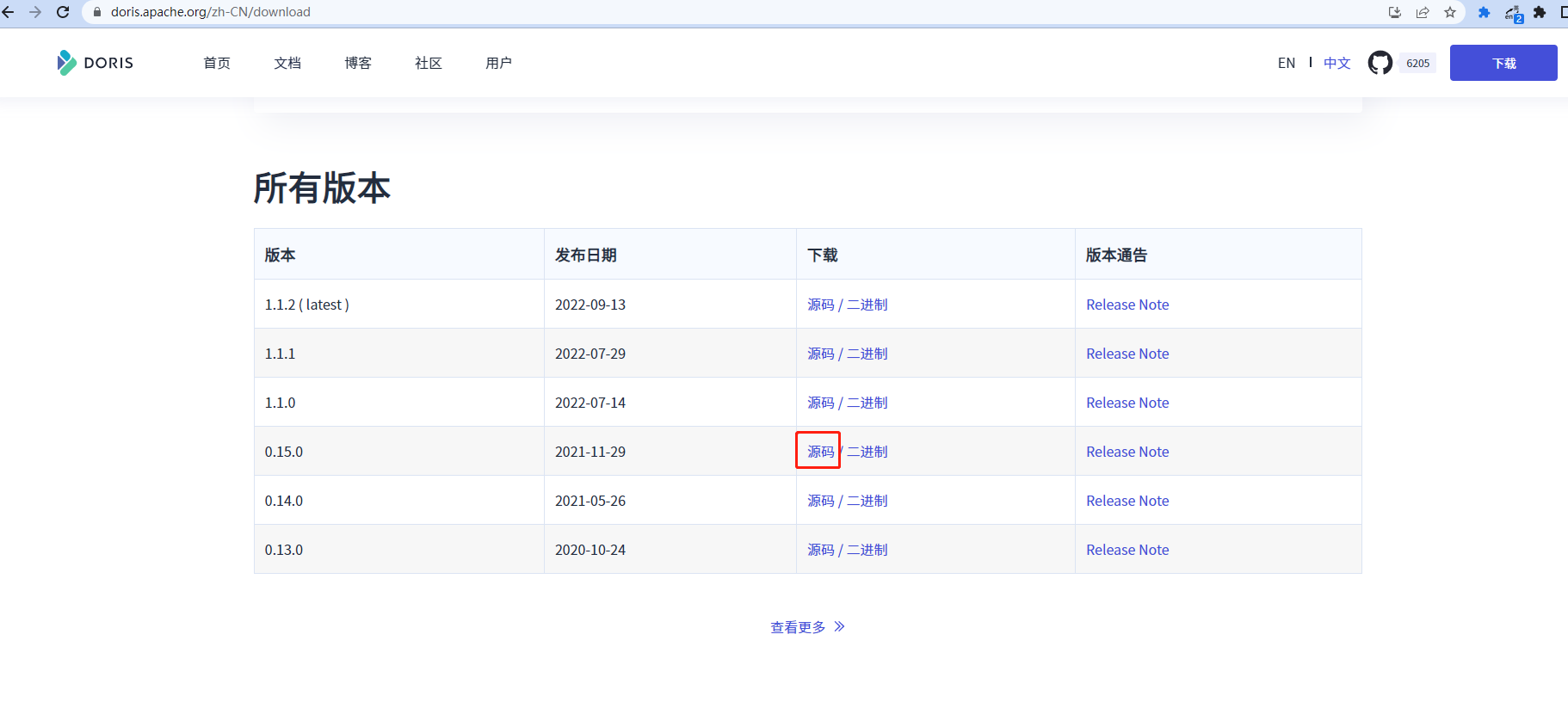The width and height of the screenshot is (1568, 702).
Task: Click the date 2022-07-14
Action: click(x=590, y=403)
